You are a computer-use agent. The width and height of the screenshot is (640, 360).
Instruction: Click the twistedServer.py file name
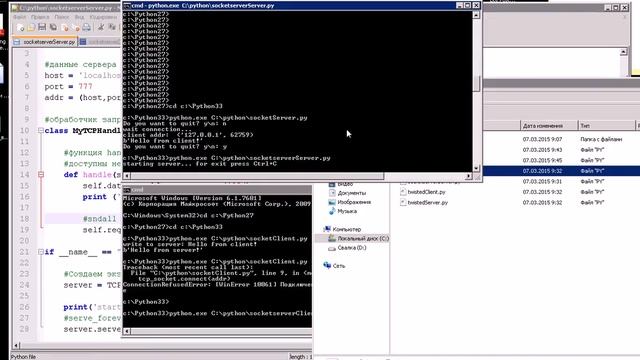point(427,202)
